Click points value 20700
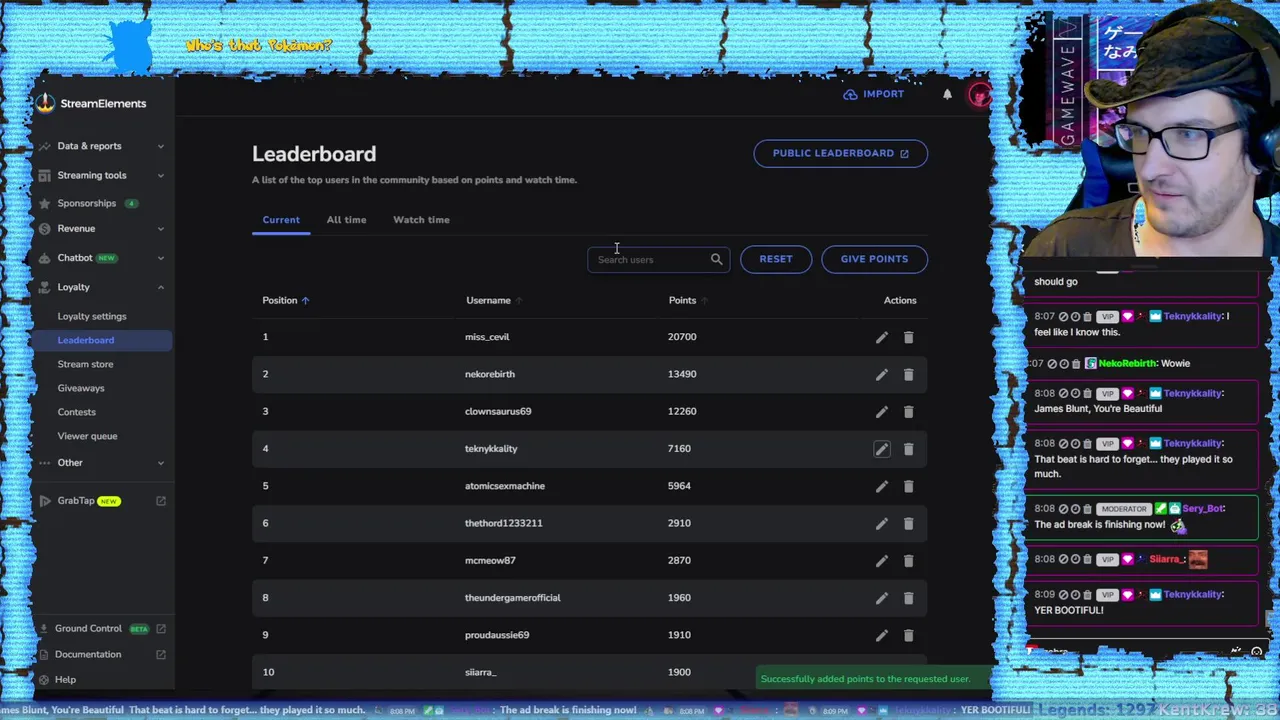Image resolution: width=1280 pixels, height=720 pixels. pyautogui.click(x=682, y=337)
